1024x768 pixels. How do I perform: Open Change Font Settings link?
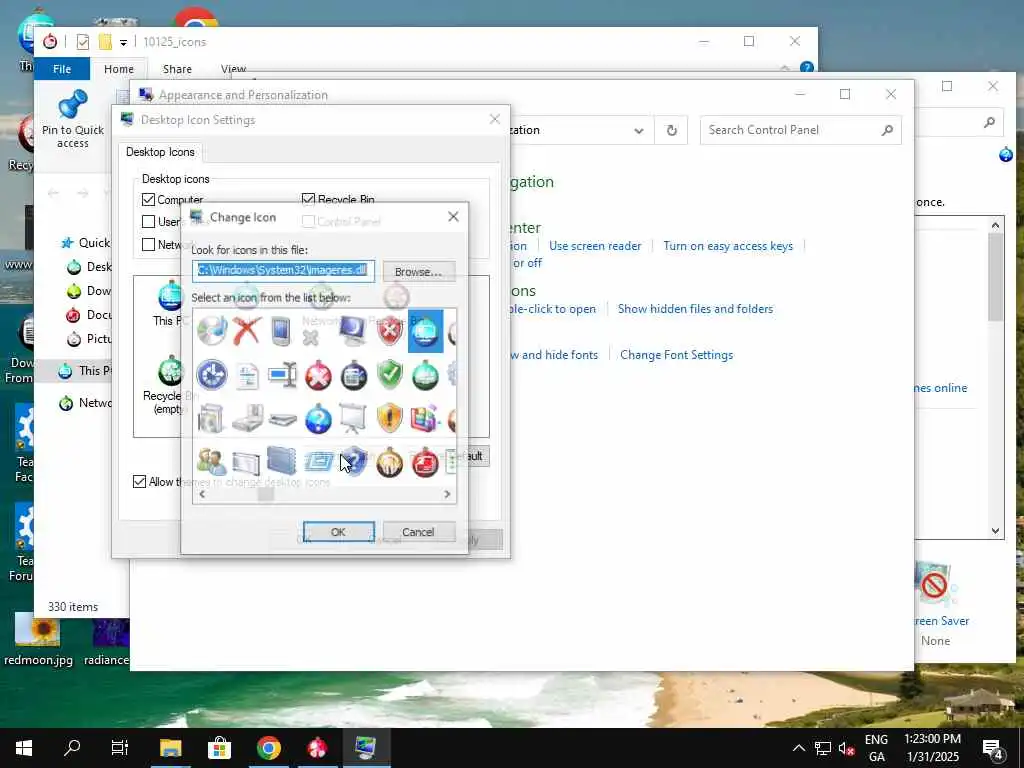(x=676, y=355)
